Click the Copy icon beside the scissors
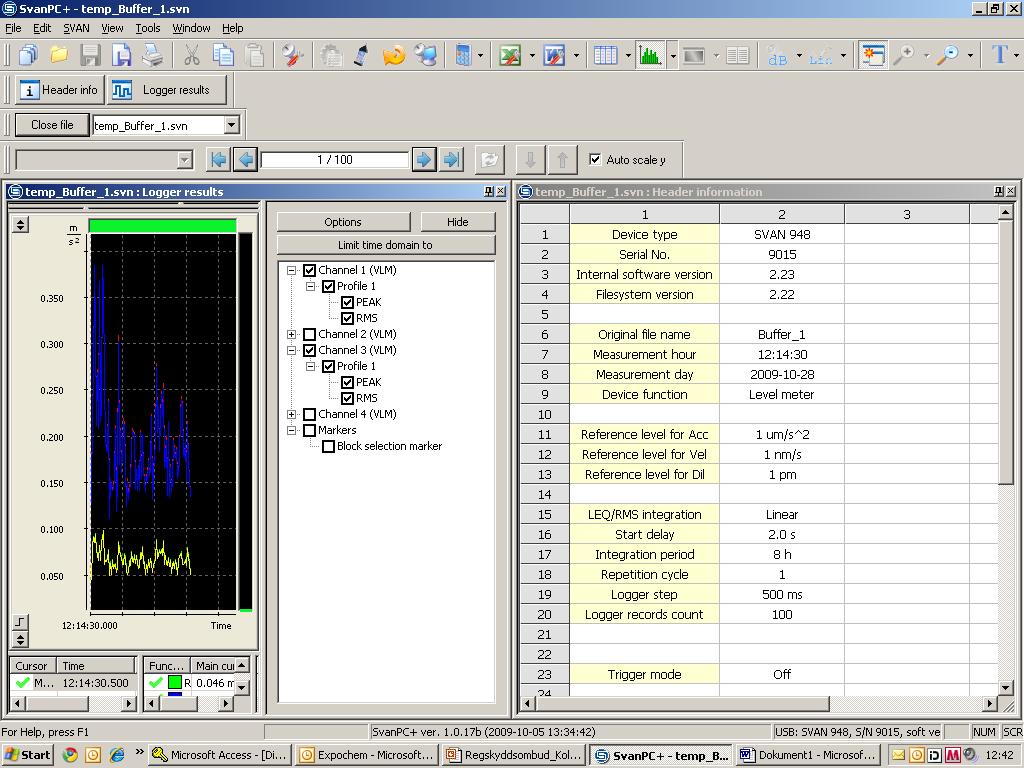The image size is (1024, 768). point(223,56)
